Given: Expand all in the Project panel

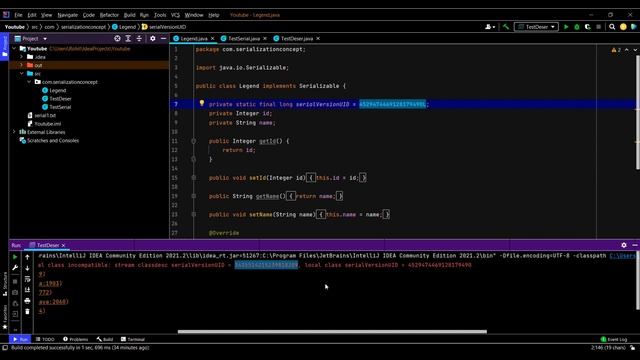Looking at the screenshot, I should (x=128, y=38).
